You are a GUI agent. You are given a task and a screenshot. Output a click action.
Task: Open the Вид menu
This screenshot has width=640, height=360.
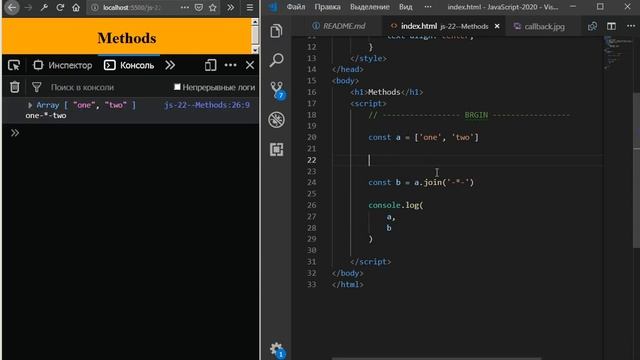tap(405, 7)
